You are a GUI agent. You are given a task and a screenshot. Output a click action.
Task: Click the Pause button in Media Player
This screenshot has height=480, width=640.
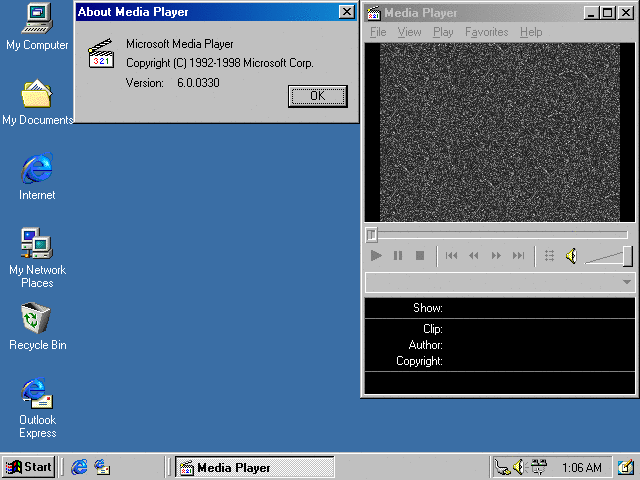pyautogui.click(x=398, y=256)
